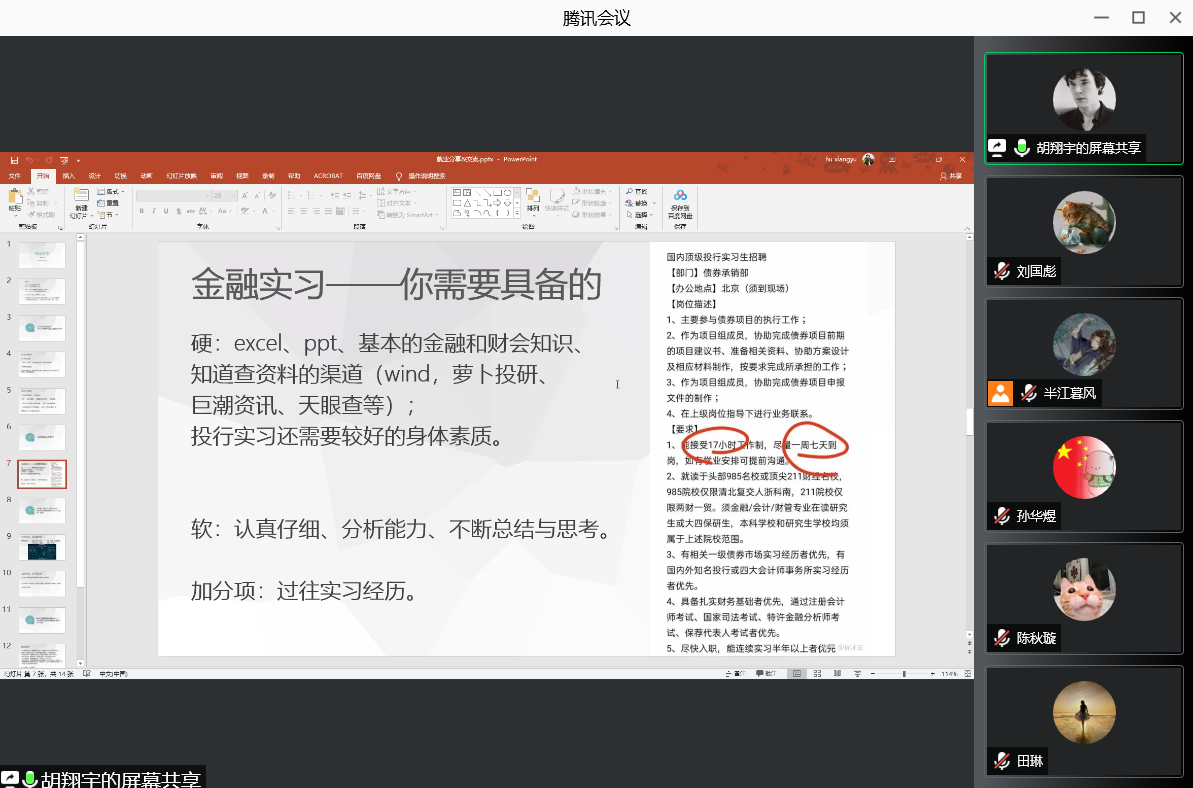Toggle Underline formatting in the ribbon
Viewport: 1193px width, 788px height.
[167, 211]
